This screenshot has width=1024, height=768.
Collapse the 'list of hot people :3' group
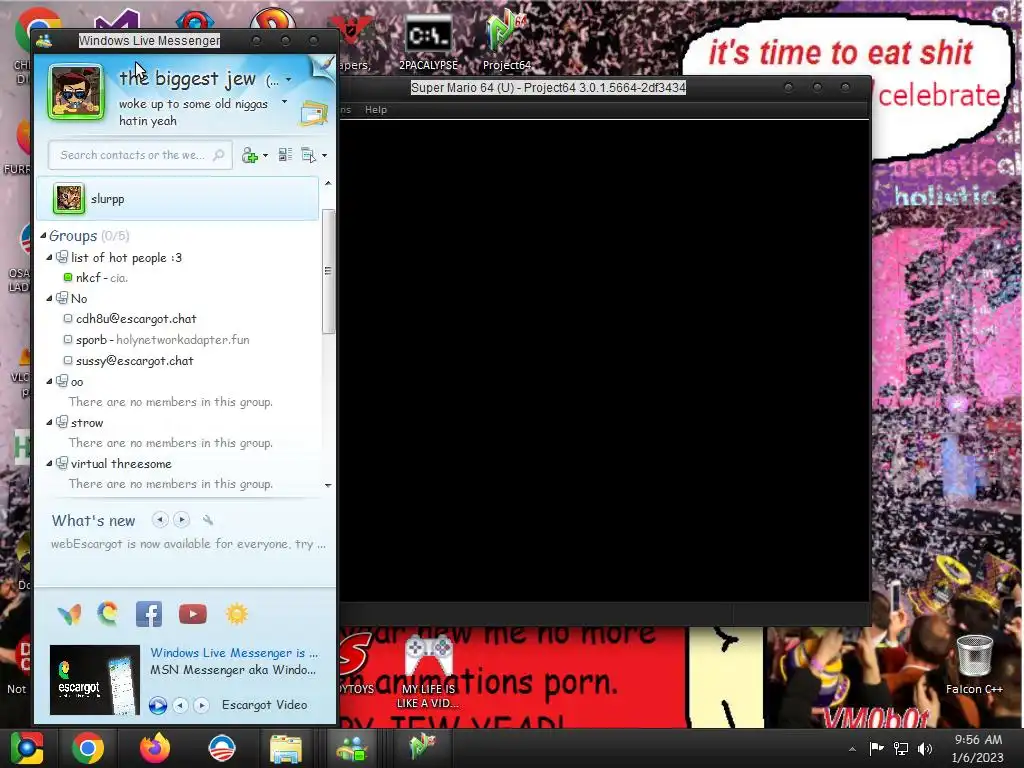pos(49,257)
